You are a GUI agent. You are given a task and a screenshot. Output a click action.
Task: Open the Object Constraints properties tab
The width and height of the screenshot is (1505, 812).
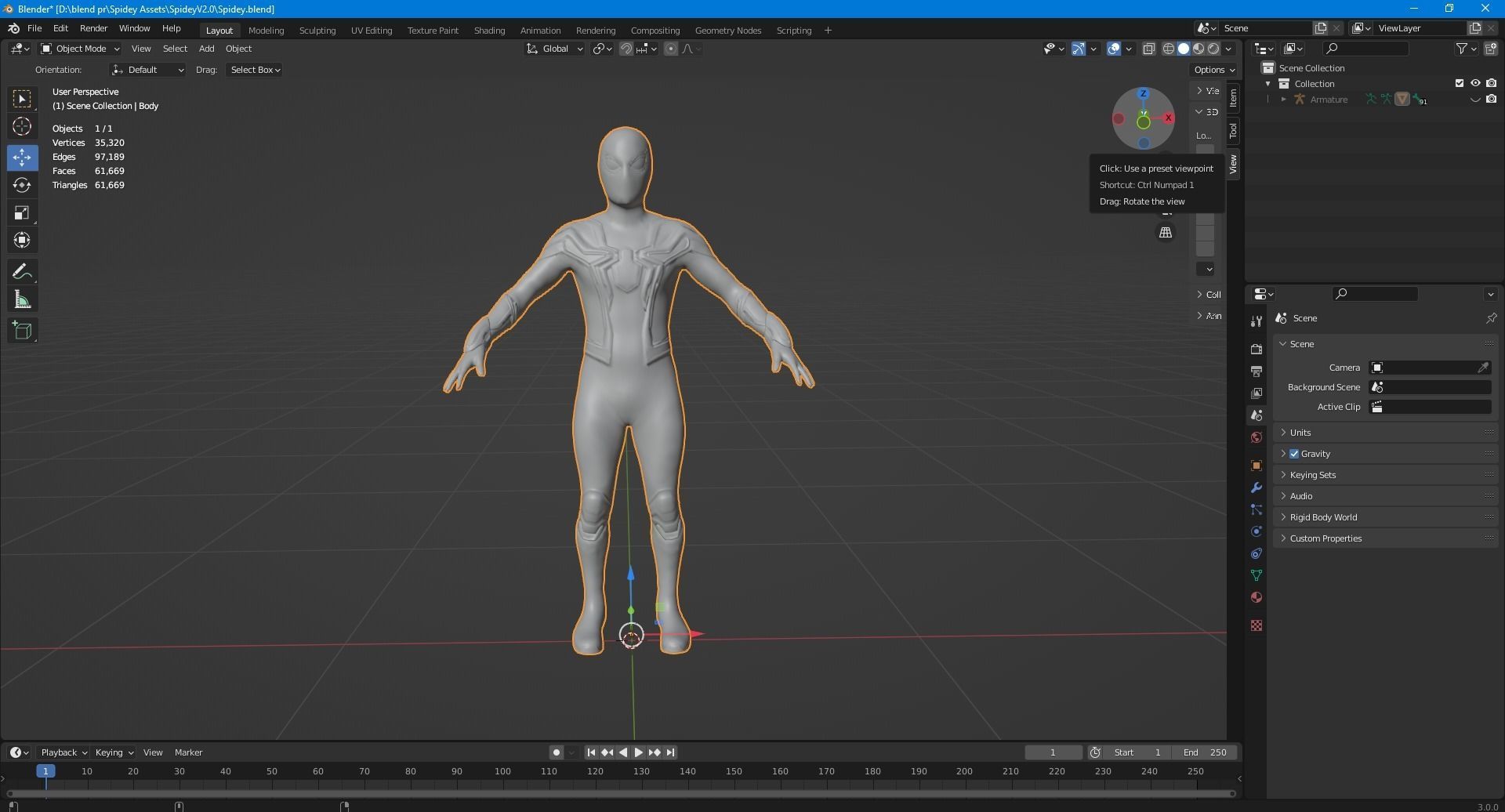coord(1257,553)
